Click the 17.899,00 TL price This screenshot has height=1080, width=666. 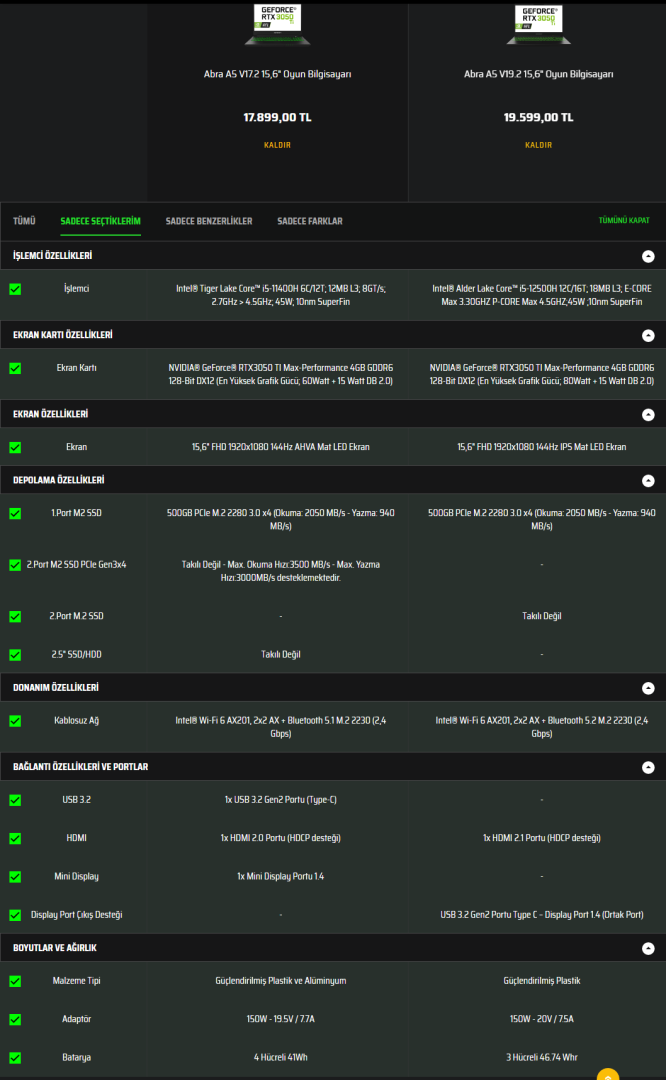coord(278,117)
